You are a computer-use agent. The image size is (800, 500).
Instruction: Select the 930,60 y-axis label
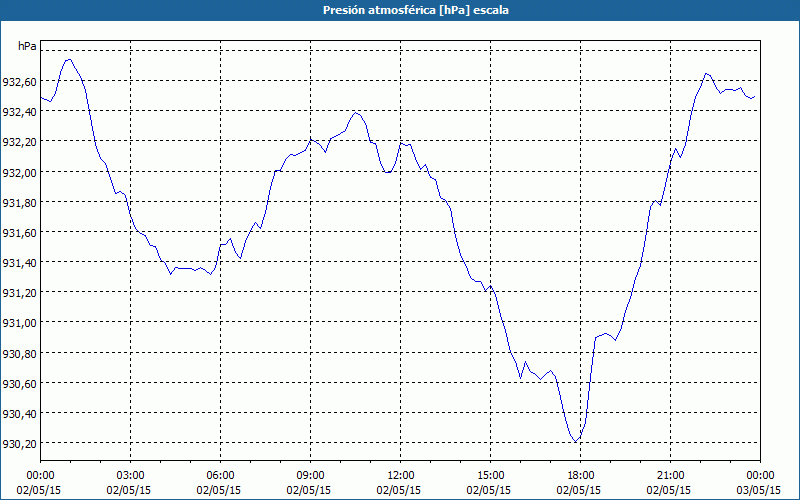pos(19,383)
